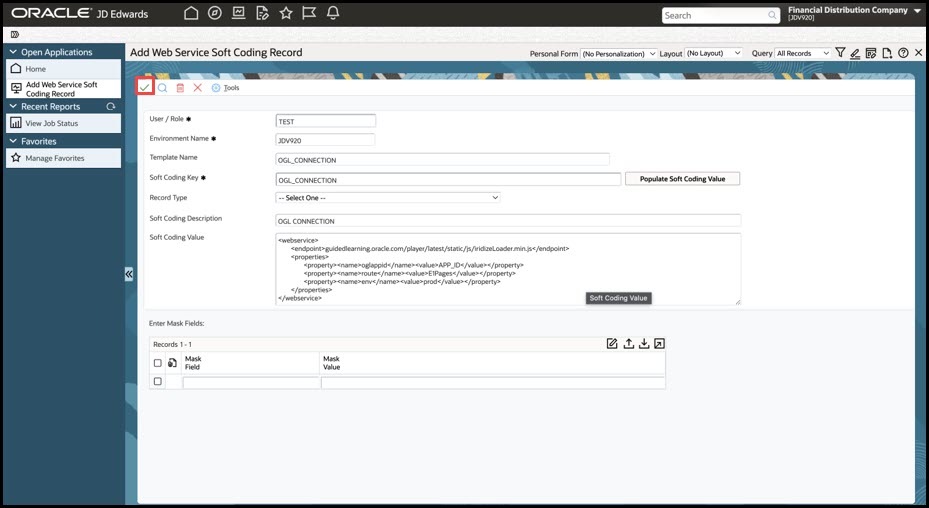Click the OK checkmark save icon

tap(145, 87)
